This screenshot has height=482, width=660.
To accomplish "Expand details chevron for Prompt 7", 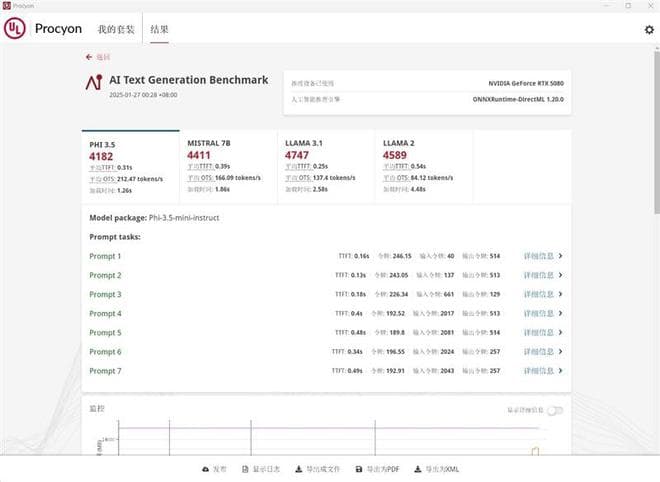I will (561, 371).
